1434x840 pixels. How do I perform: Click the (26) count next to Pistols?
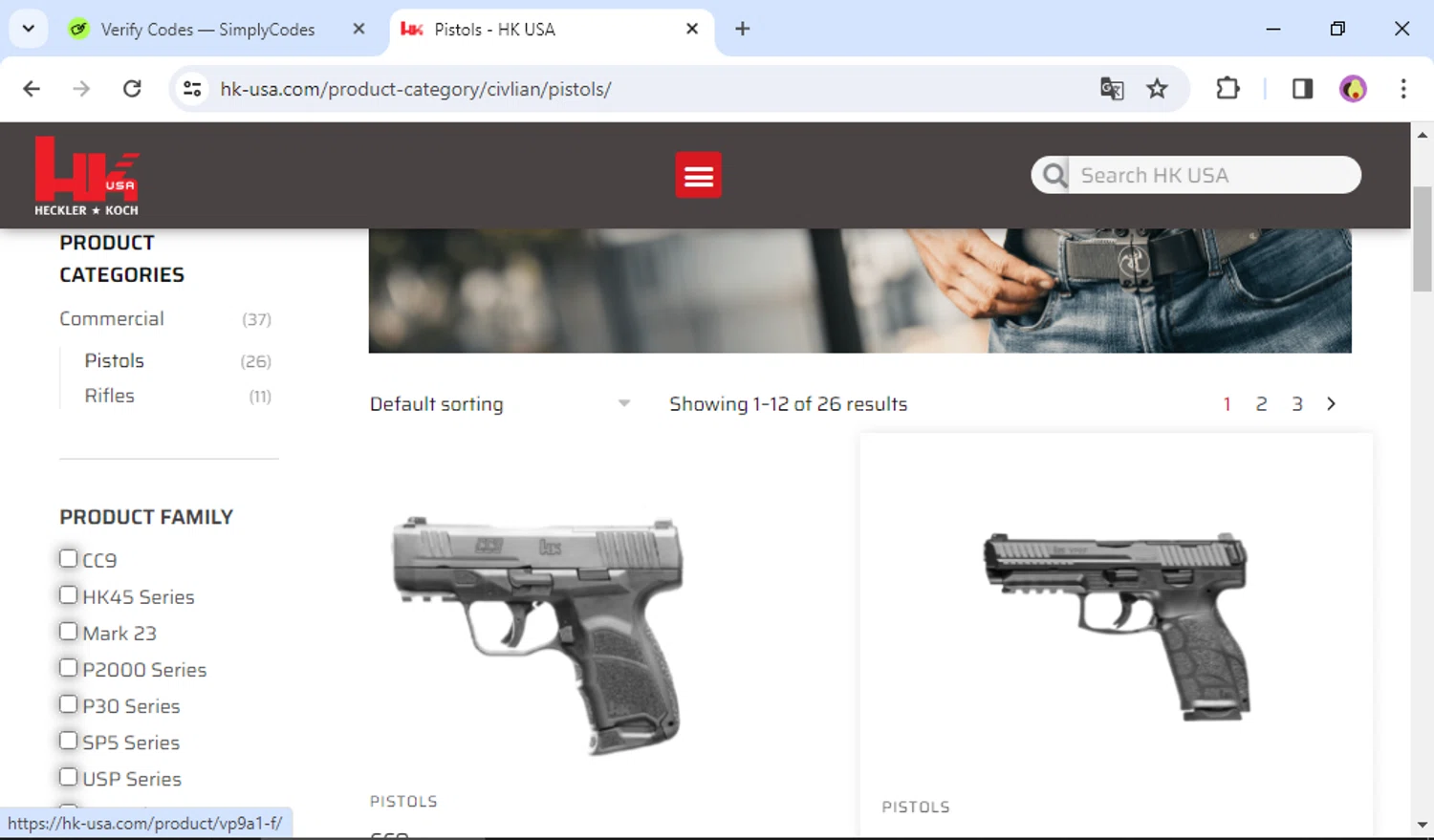click(x=255, y=361)
